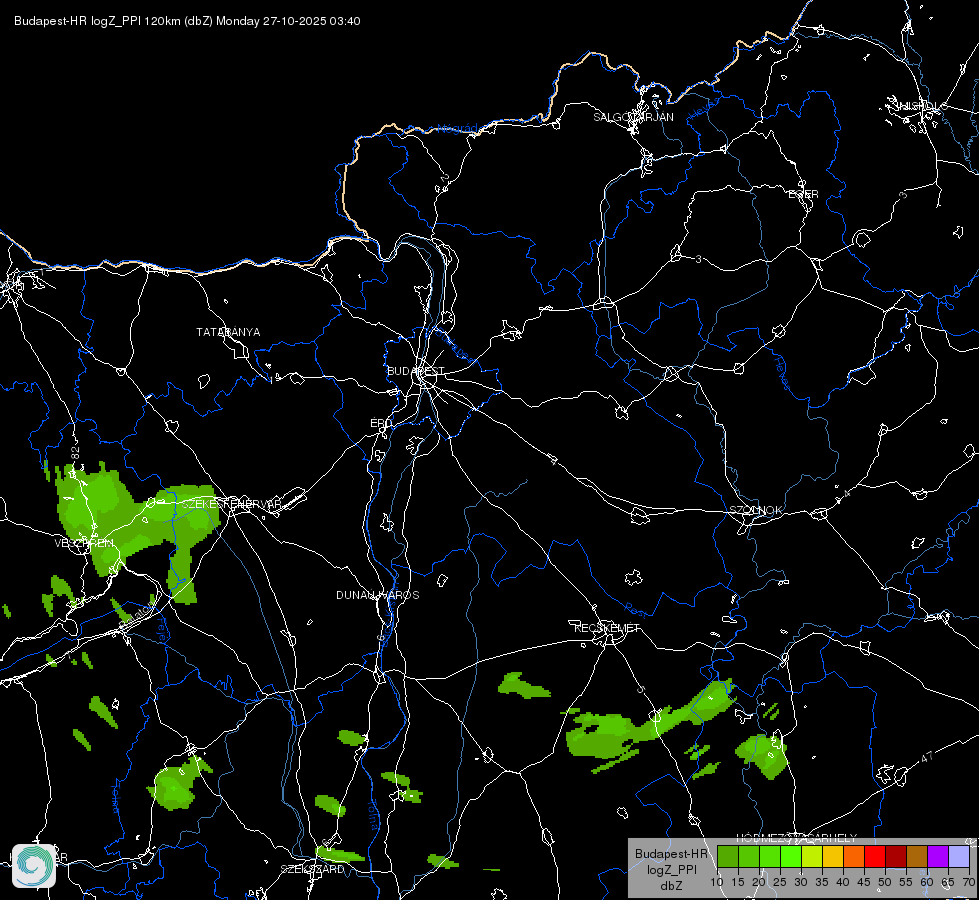Screen dimensions: 979x900
Task: Click the legend value '10'
Action: pos(717,883)
